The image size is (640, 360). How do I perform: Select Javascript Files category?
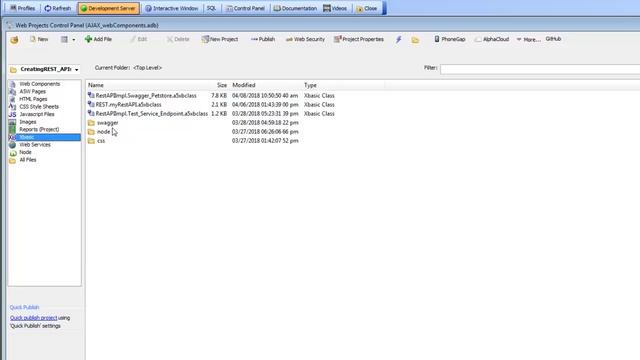point(37,114)
